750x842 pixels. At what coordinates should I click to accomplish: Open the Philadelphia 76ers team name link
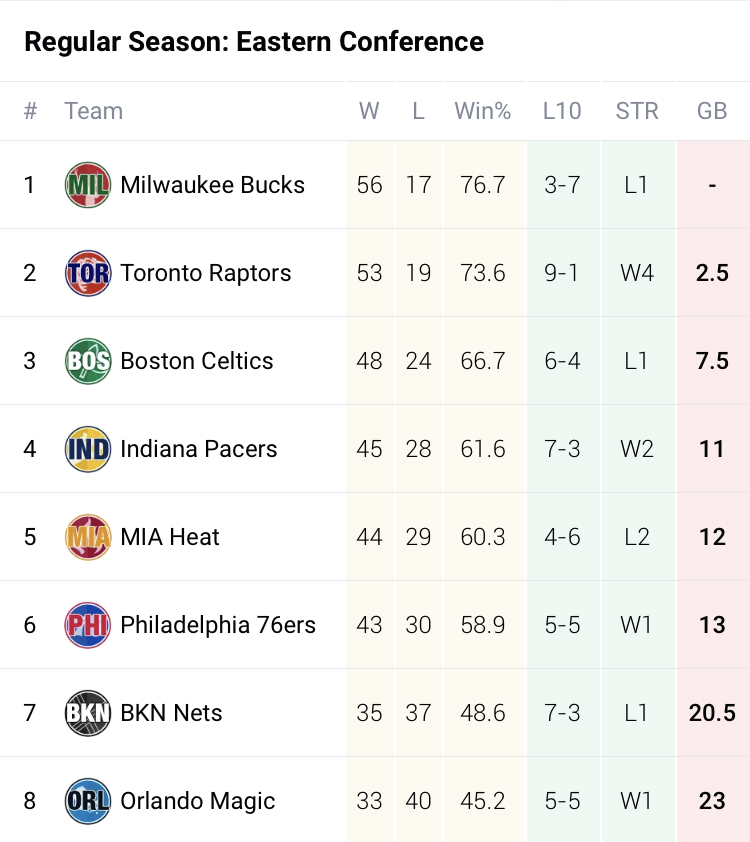click(218, 625)
